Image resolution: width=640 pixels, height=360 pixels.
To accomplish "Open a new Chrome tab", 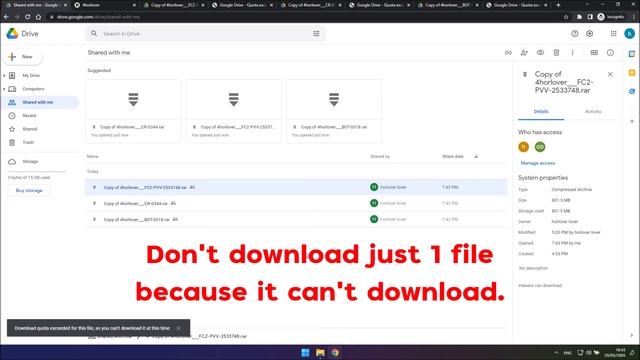I will coord(558,5).
